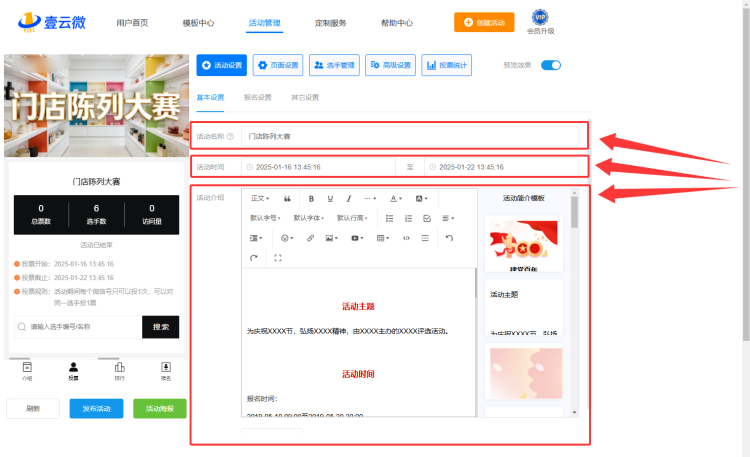
Task: Switch to the 基本设置 tab
Action: 210,97
